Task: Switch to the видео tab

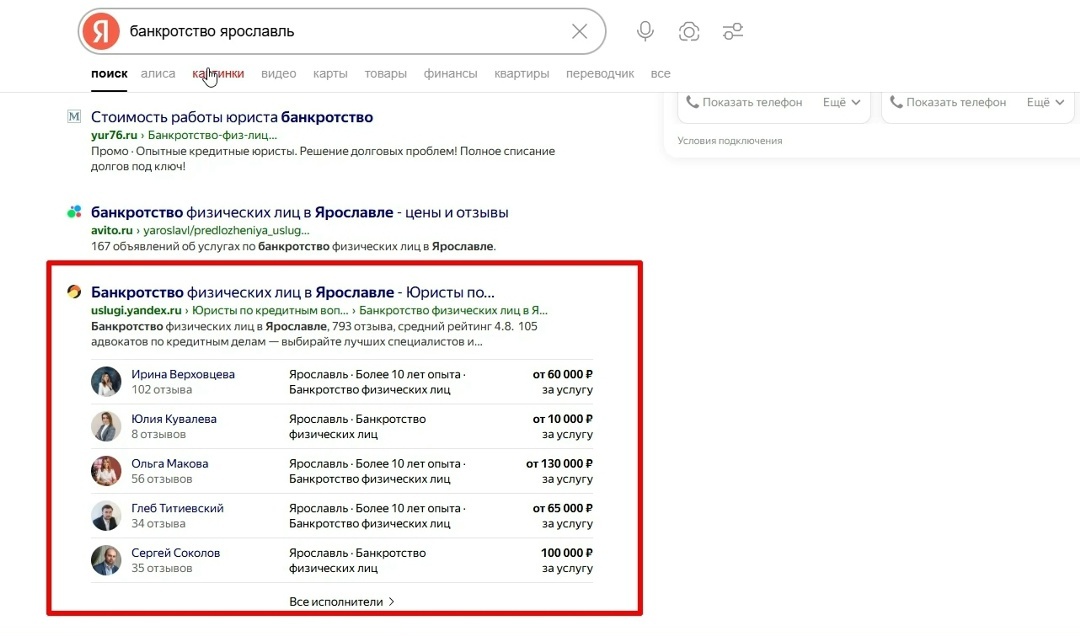Action: click(278, 73)
